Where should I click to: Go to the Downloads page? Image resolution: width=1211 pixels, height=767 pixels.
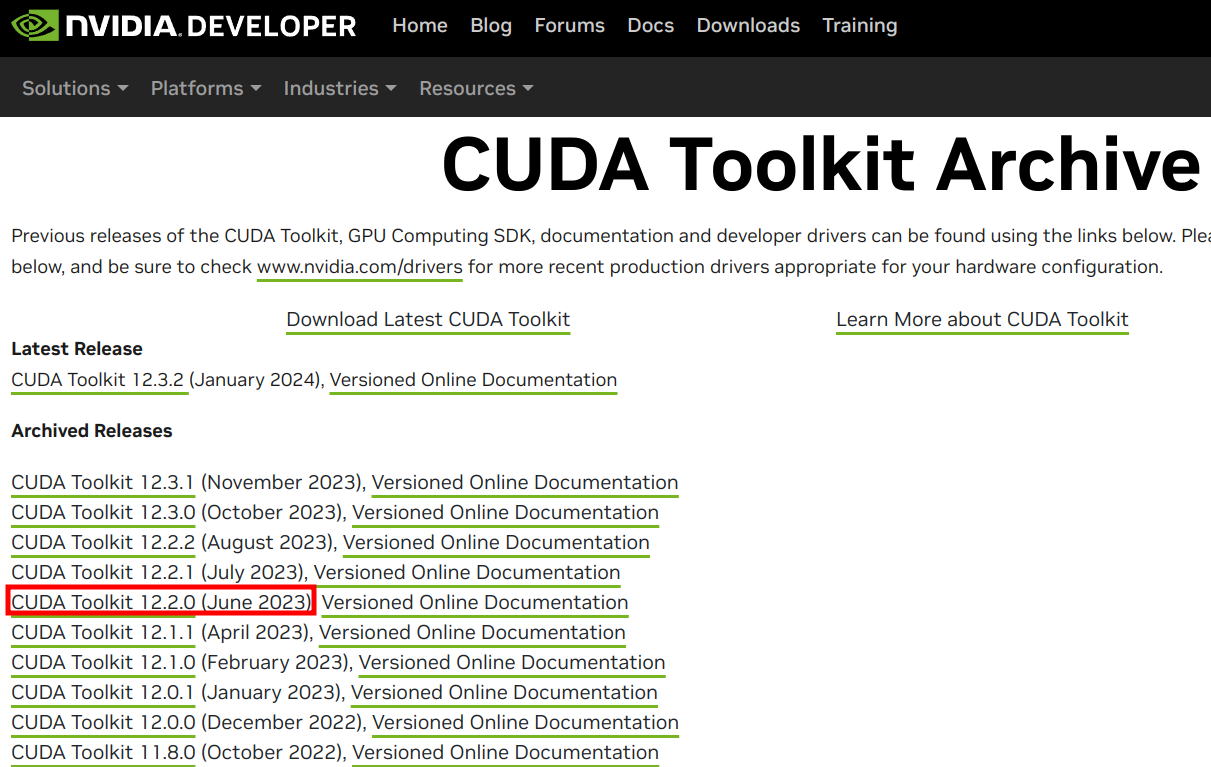[x=748, y=26]
